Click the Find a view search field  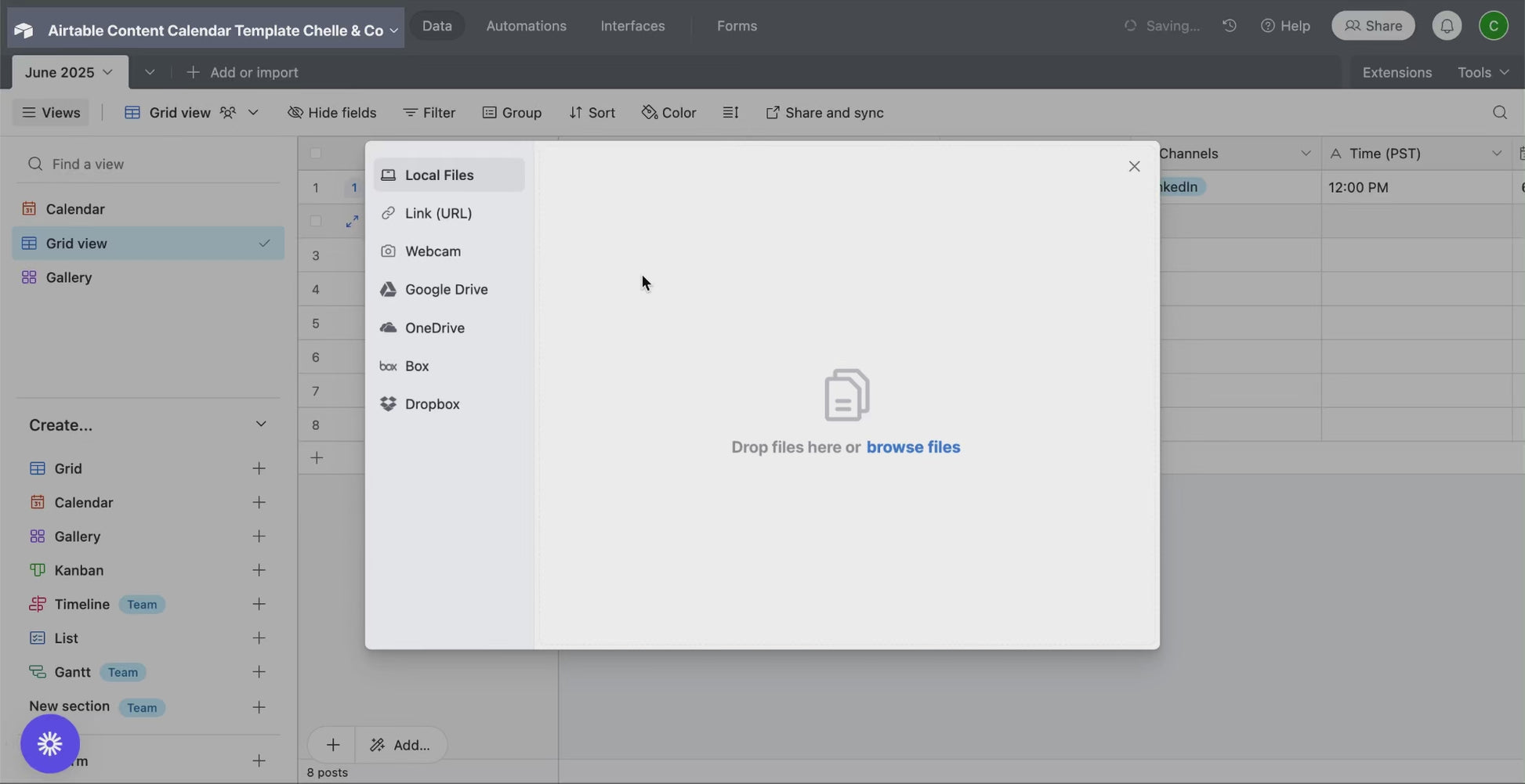click(149, 164)
